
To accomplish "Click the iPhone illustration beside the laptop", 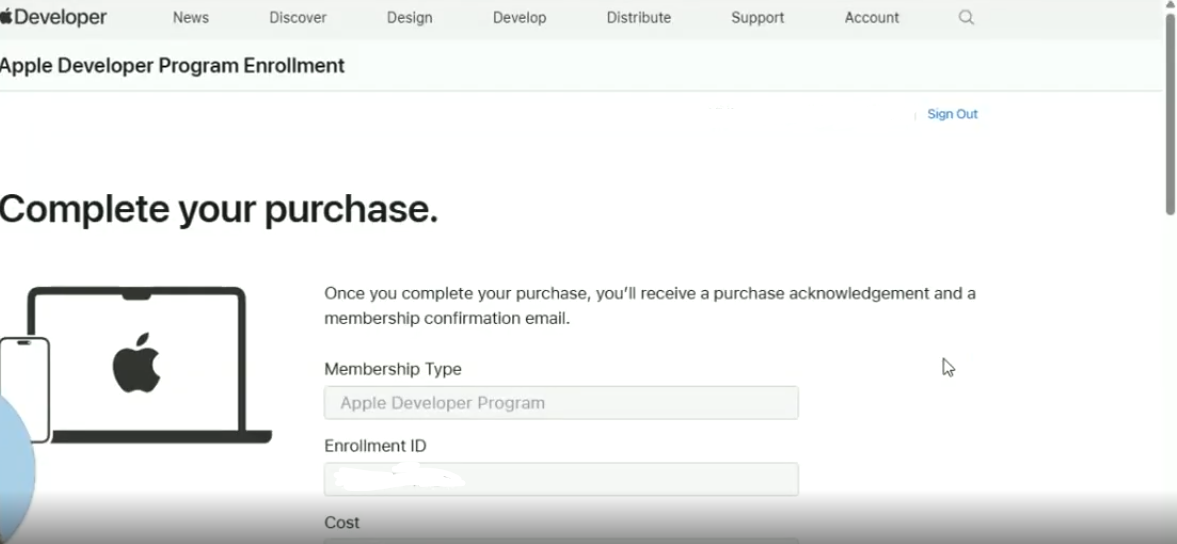I will click(24, 390).
